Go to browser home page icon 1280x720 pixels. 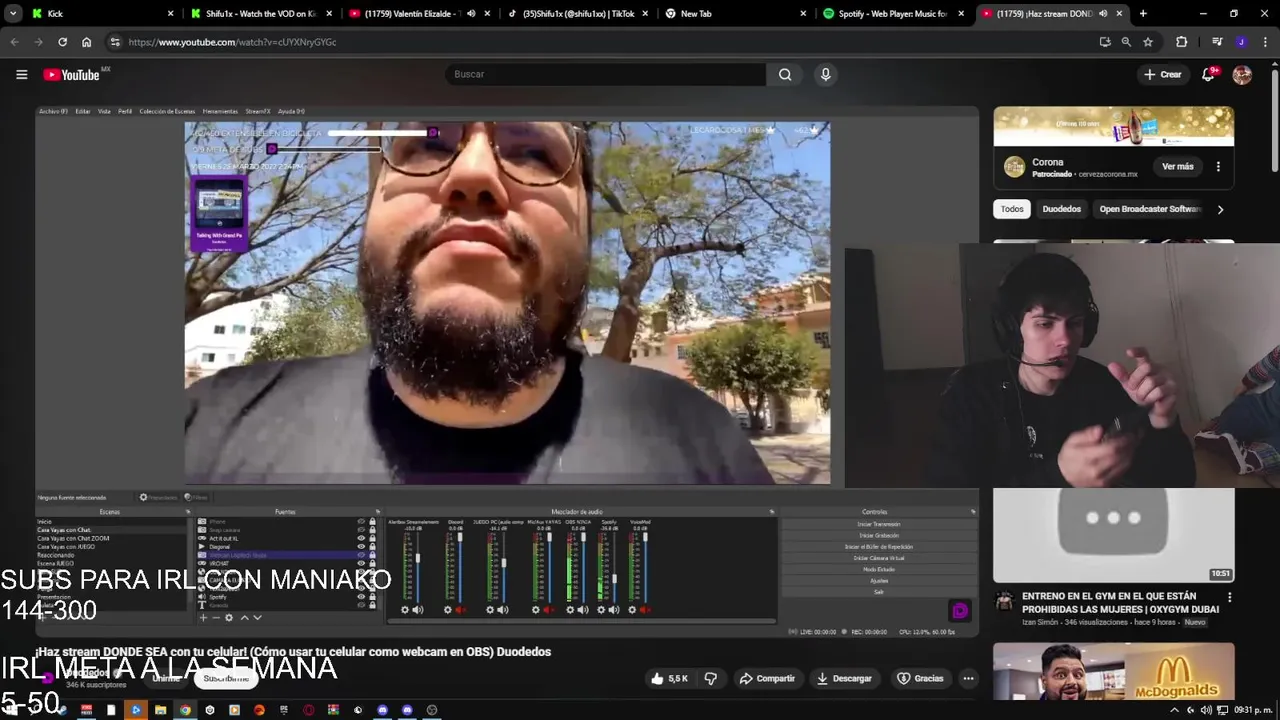87,42
